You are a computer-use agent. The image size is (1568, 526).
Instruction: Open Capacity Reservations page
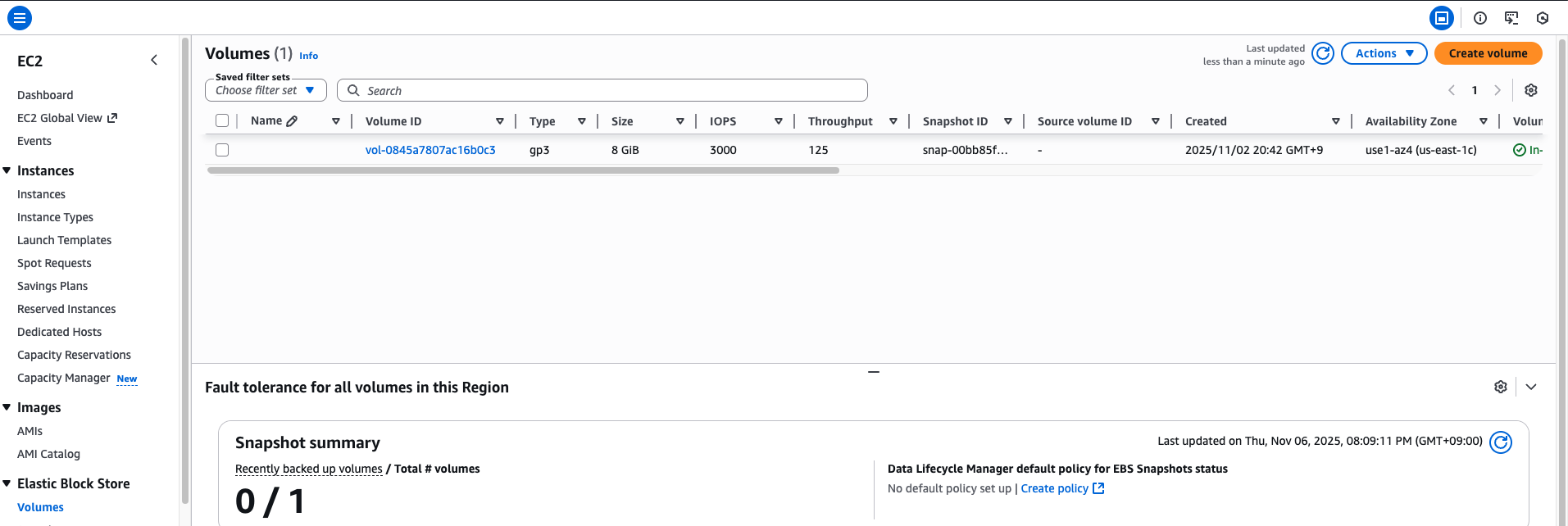click(x=74, y=355)
